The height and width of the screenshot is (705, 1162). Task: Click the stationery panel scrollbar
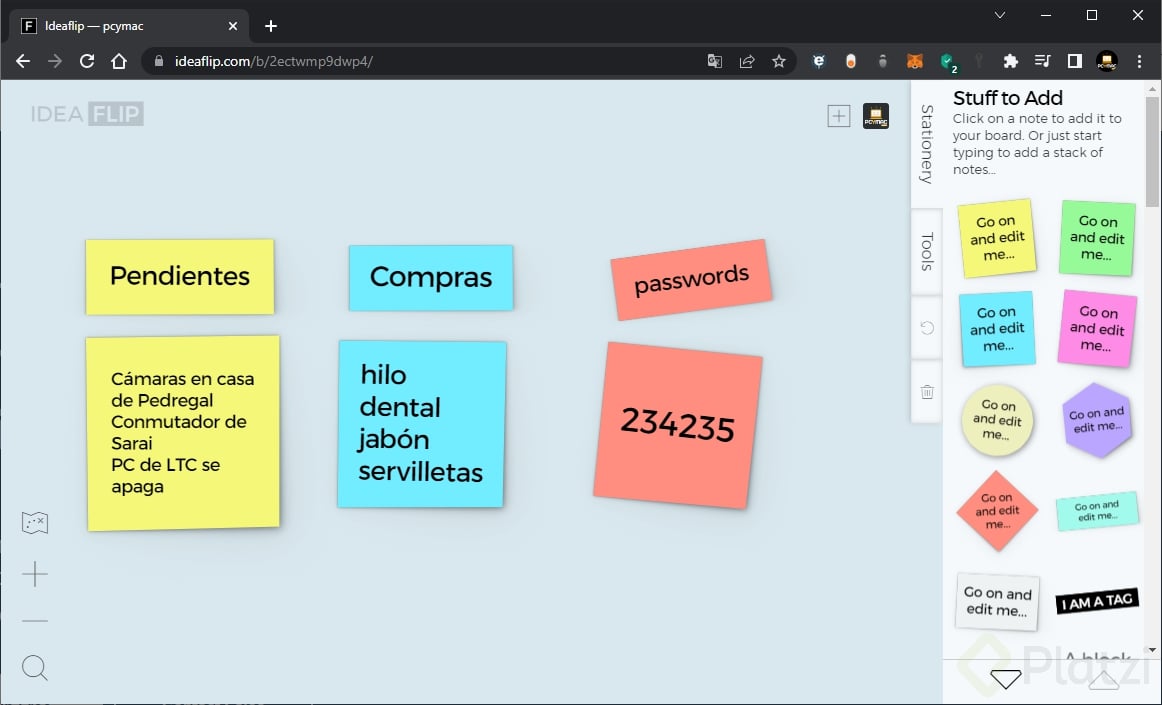pos(1152,152)
